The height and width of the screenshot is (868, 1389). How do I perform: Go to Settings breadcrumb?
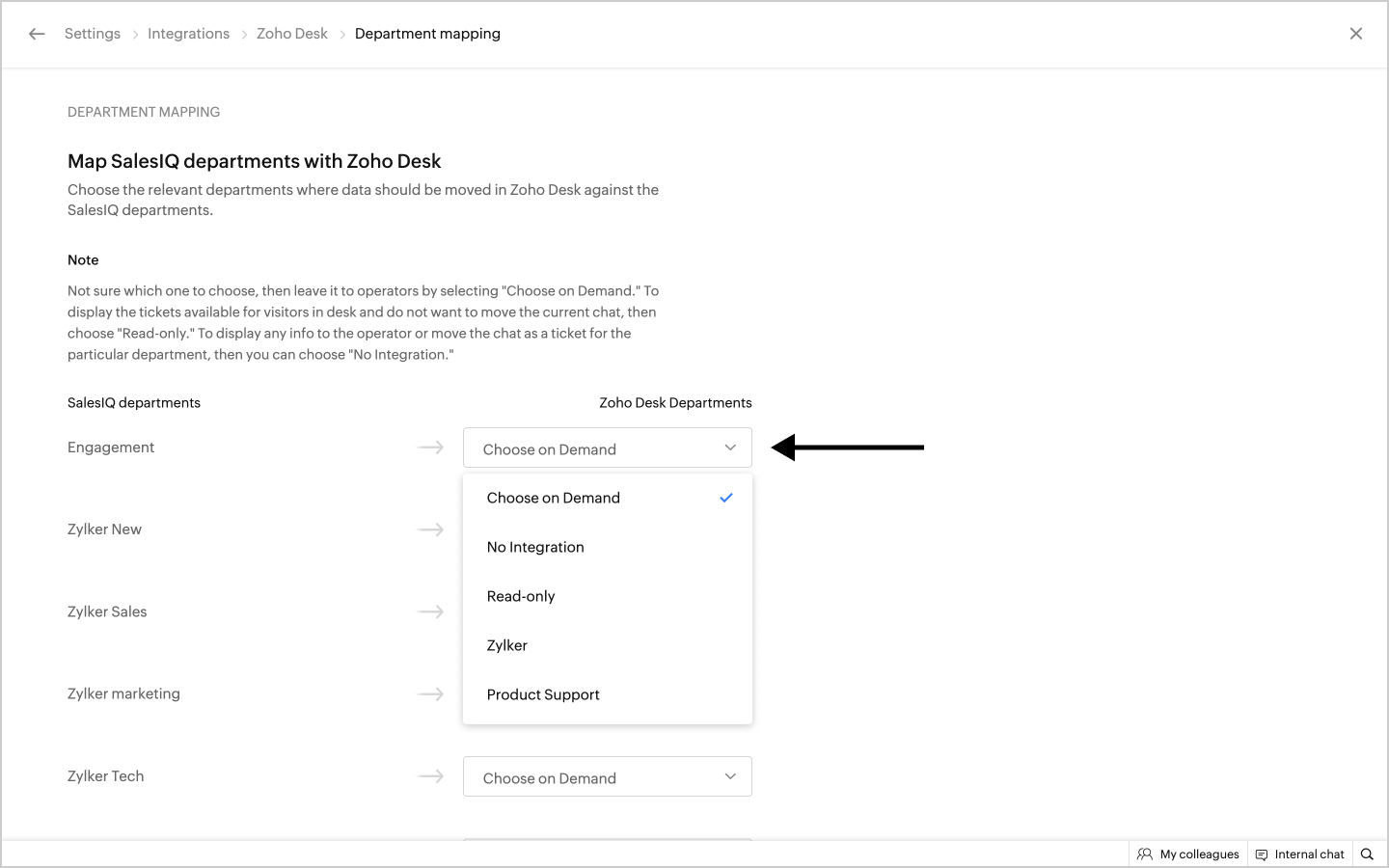[x=93, y=34]
